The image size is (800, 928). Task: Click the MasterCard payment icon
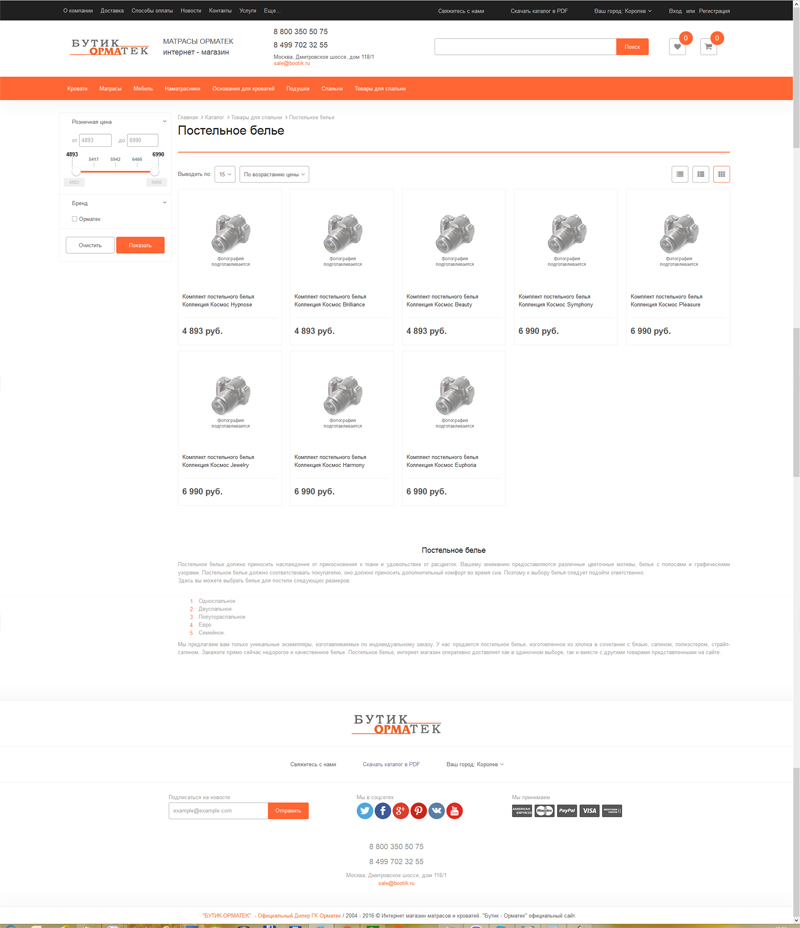pyautogui.click(x=544, y=811)
